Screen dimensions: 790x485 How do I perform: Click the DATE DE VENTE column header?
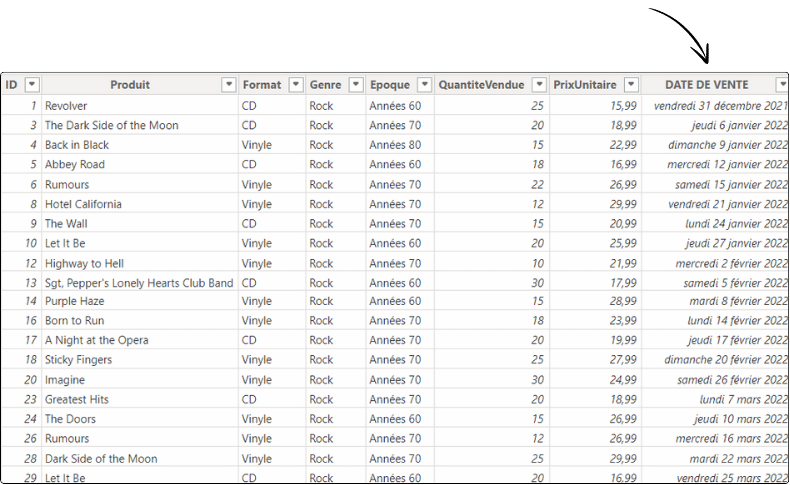(x=706, y=85)
